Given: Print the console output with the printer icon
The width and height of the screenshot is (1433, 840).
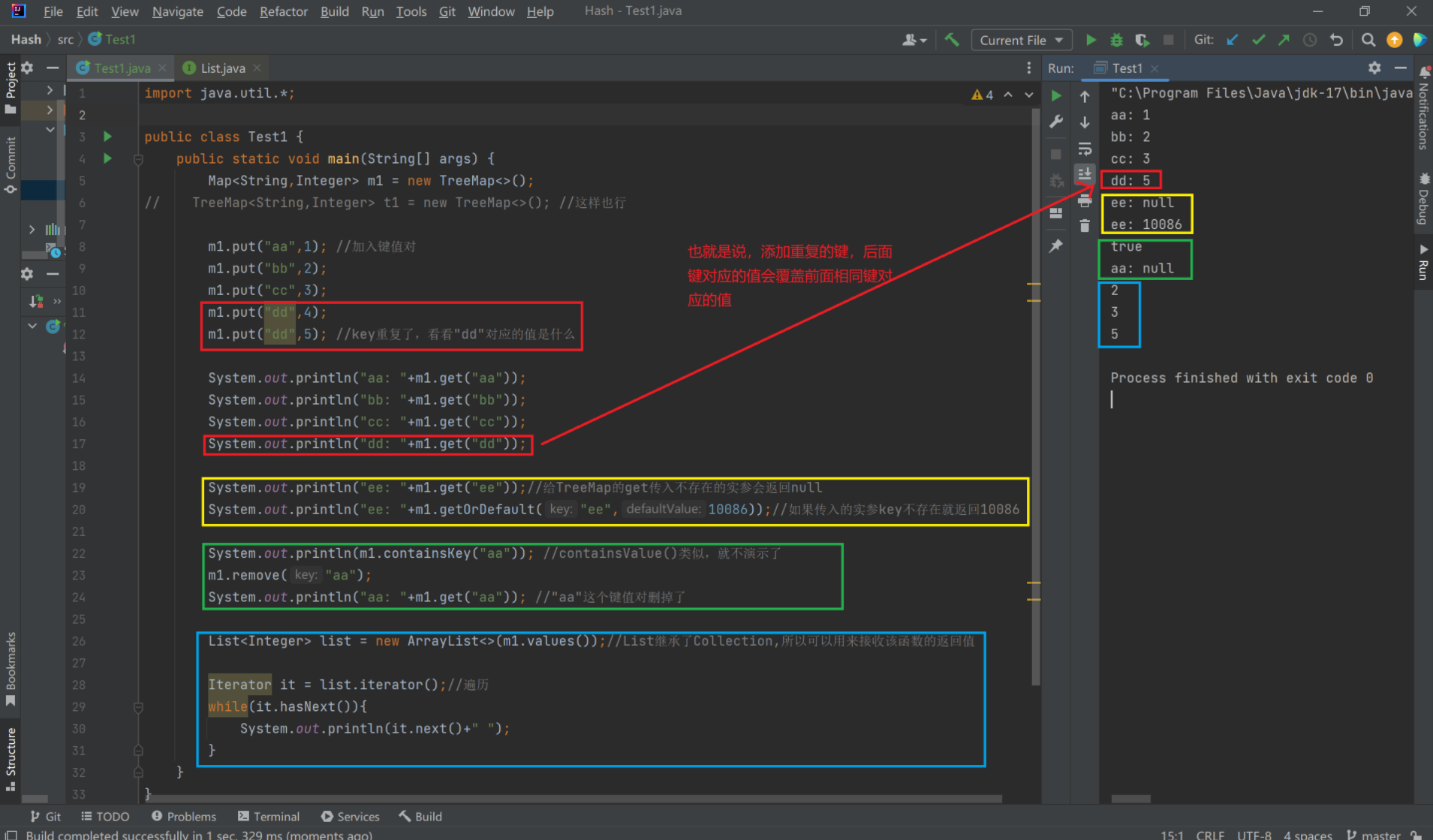Looking at the screenshot, I should click(x=1085, y=200).
